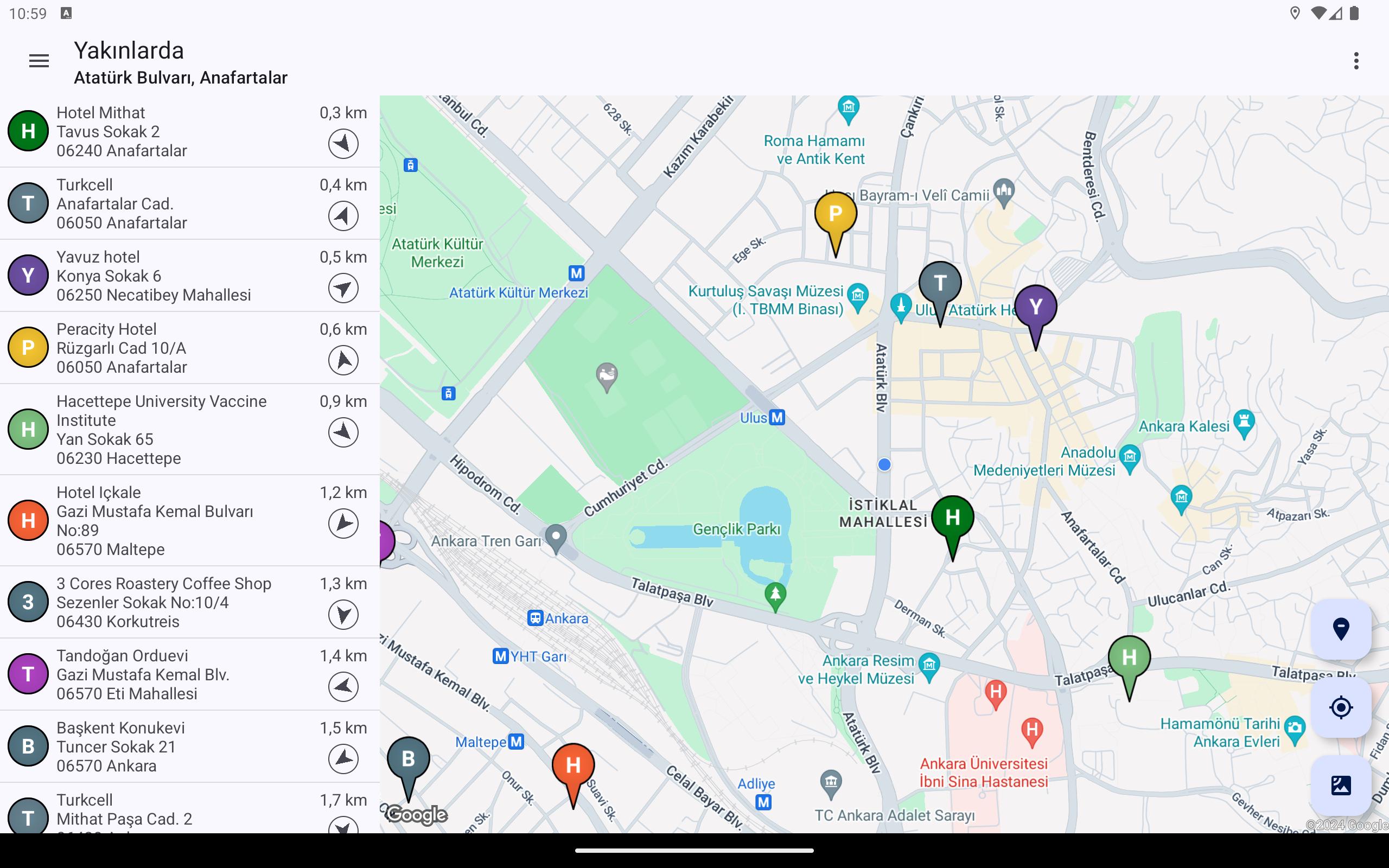This screenshot has height=868, width=1389.
Task: Tap the Gençlik Parkı label on map
Action: coord(736,529)
